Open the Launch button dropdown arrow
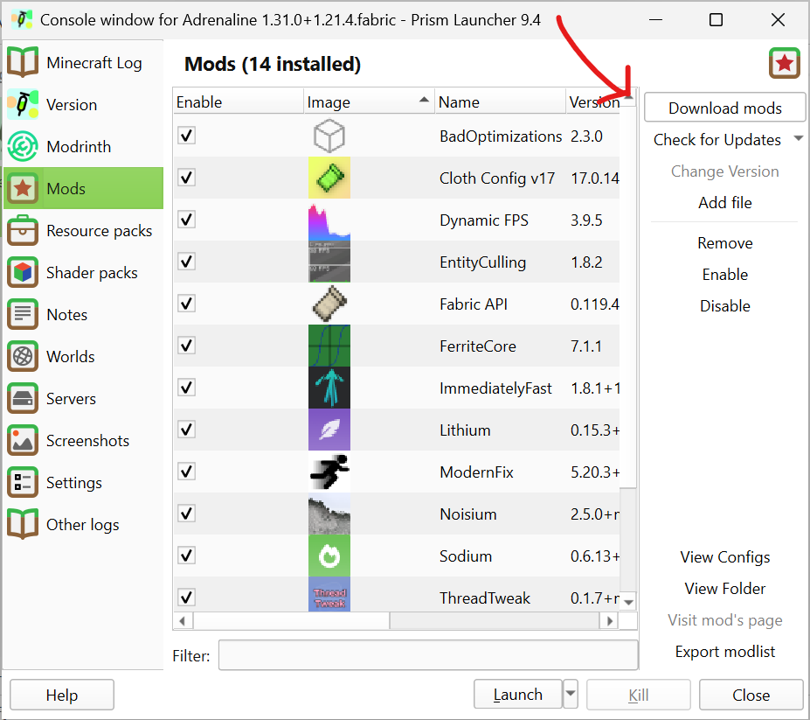 [570, 694]
